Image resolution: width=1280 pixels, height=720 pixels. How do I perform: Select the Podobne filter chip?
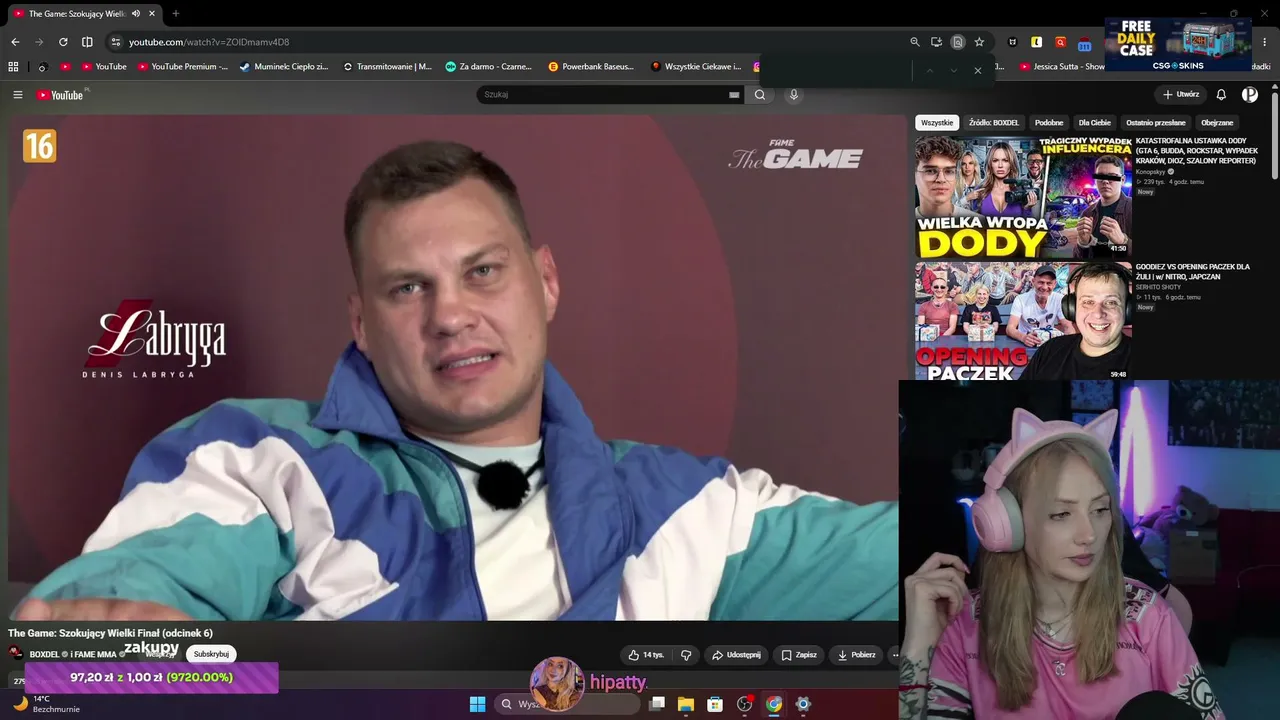1049,123
